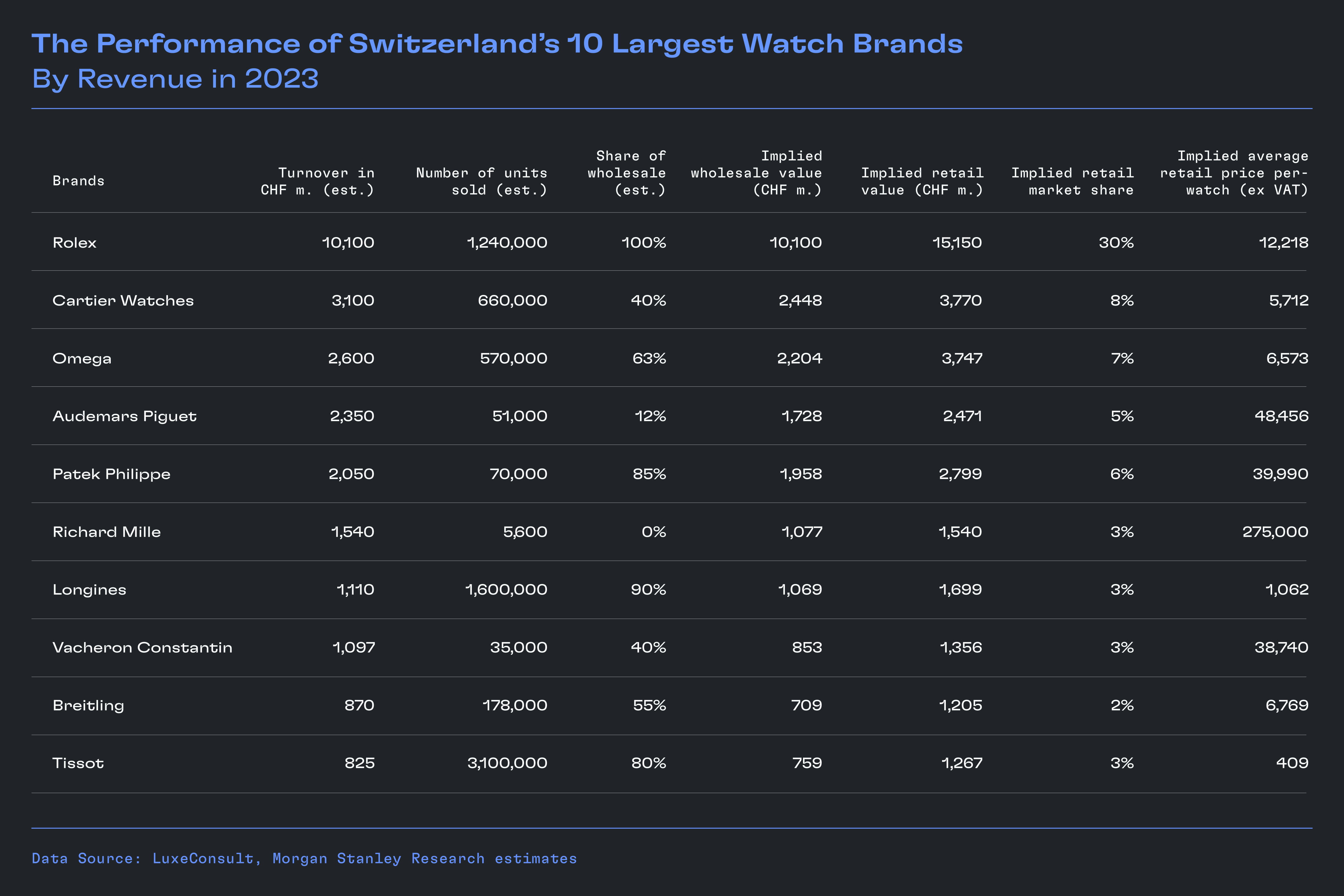This screenshot has height=896, width=1344.
Task: Click the 'Implied wholesale value (CHF m.)' header
Action: 757,173
